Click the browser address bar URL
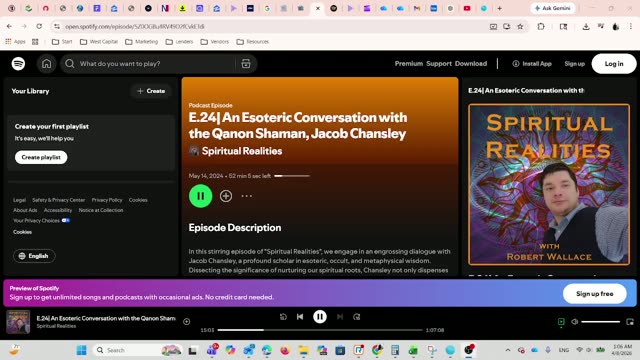 coord(135,27)
